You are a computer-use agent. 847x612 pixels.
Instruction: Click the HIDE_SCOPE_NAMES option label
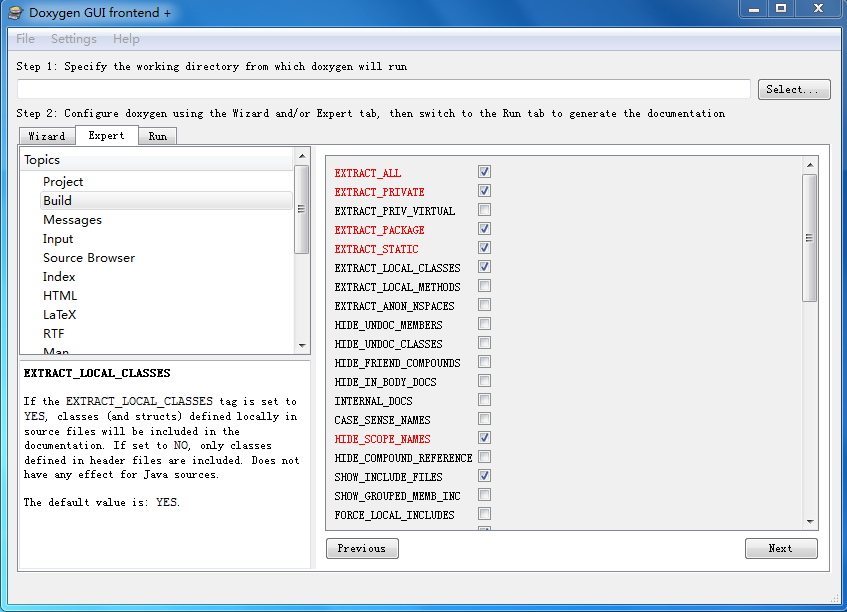[x=382, y=439]
